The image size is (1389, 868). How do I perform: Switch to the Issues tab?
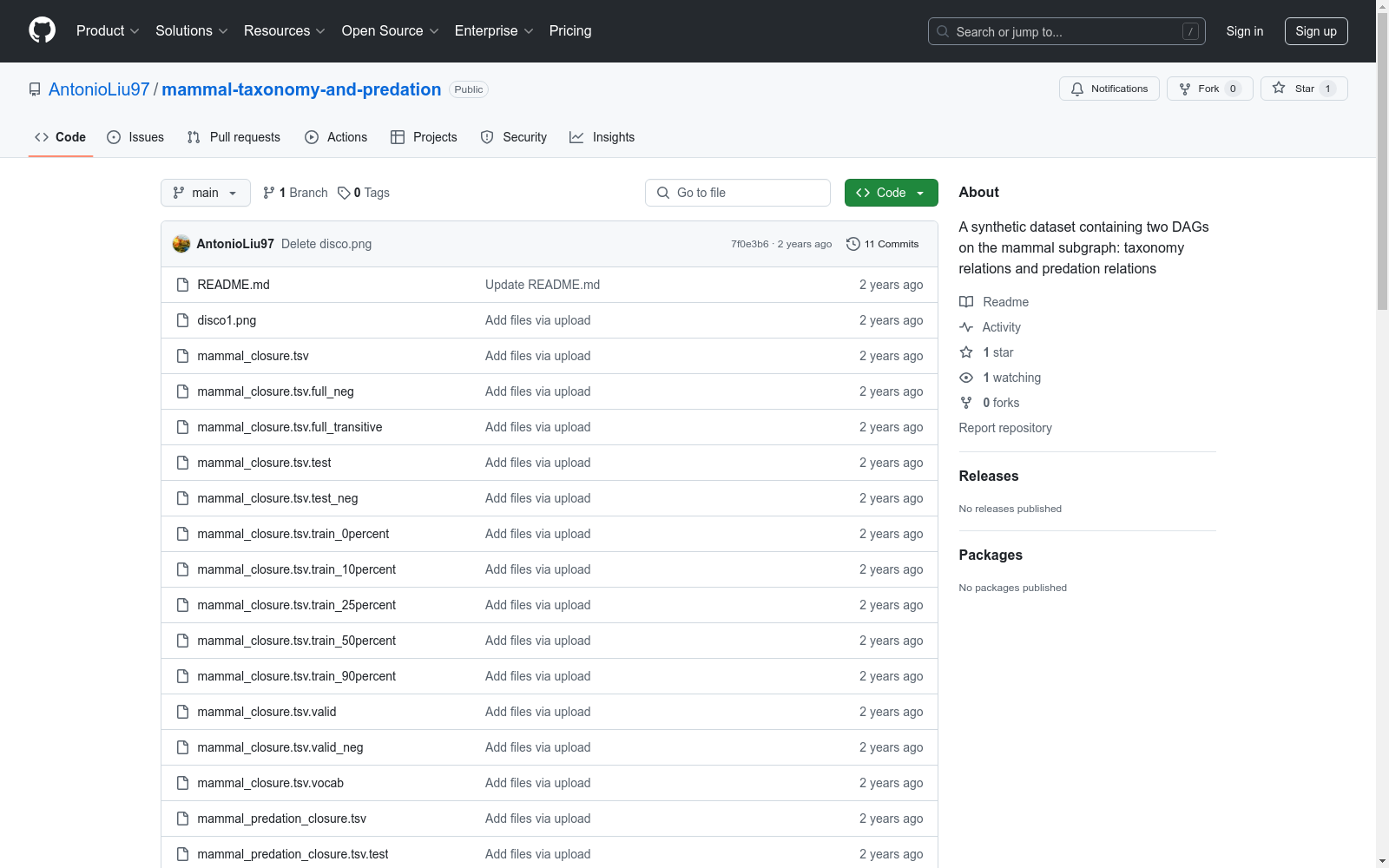pyautogui.click(x=135, y=137)
